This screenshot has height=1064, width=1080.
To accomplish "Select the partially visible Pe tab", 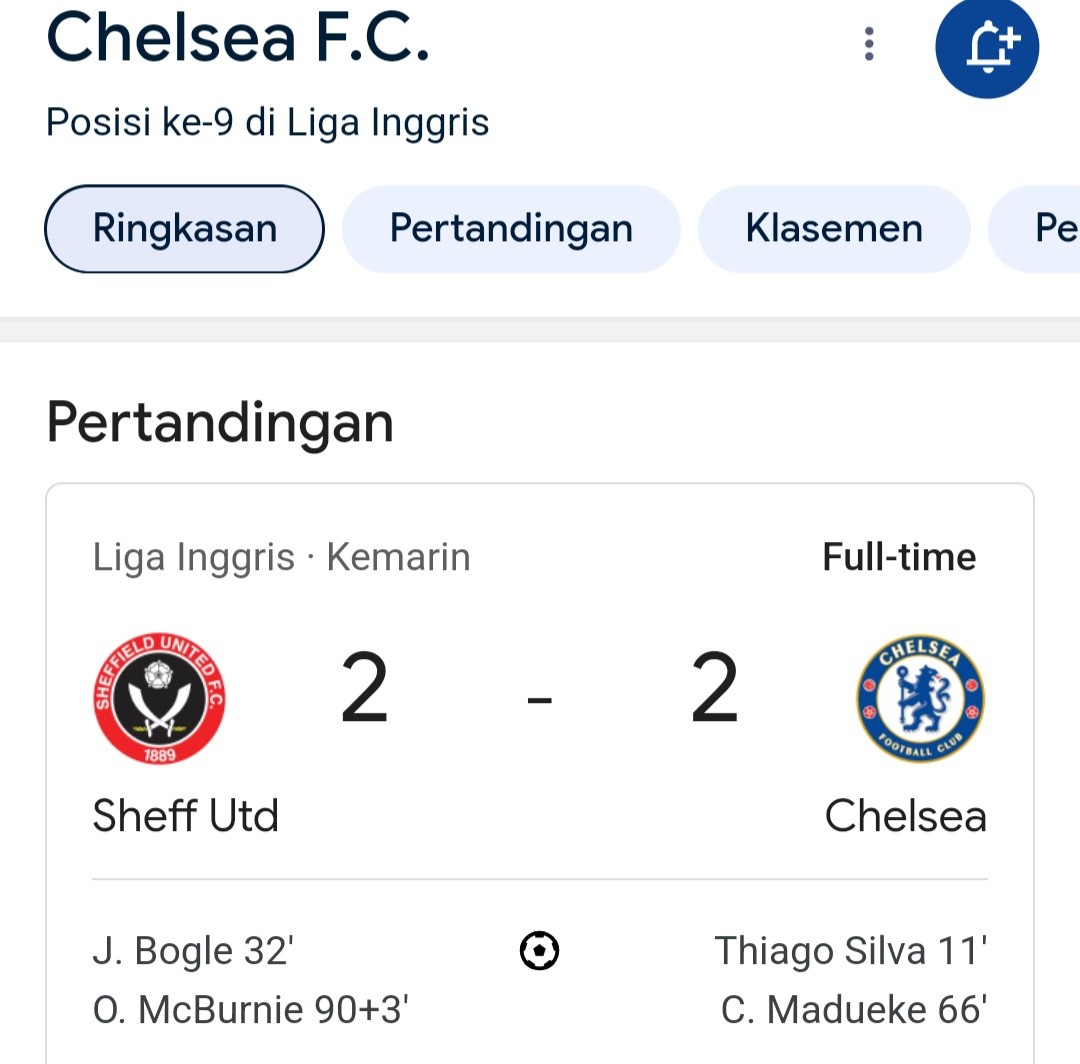I will click(x=1035, y=229).
